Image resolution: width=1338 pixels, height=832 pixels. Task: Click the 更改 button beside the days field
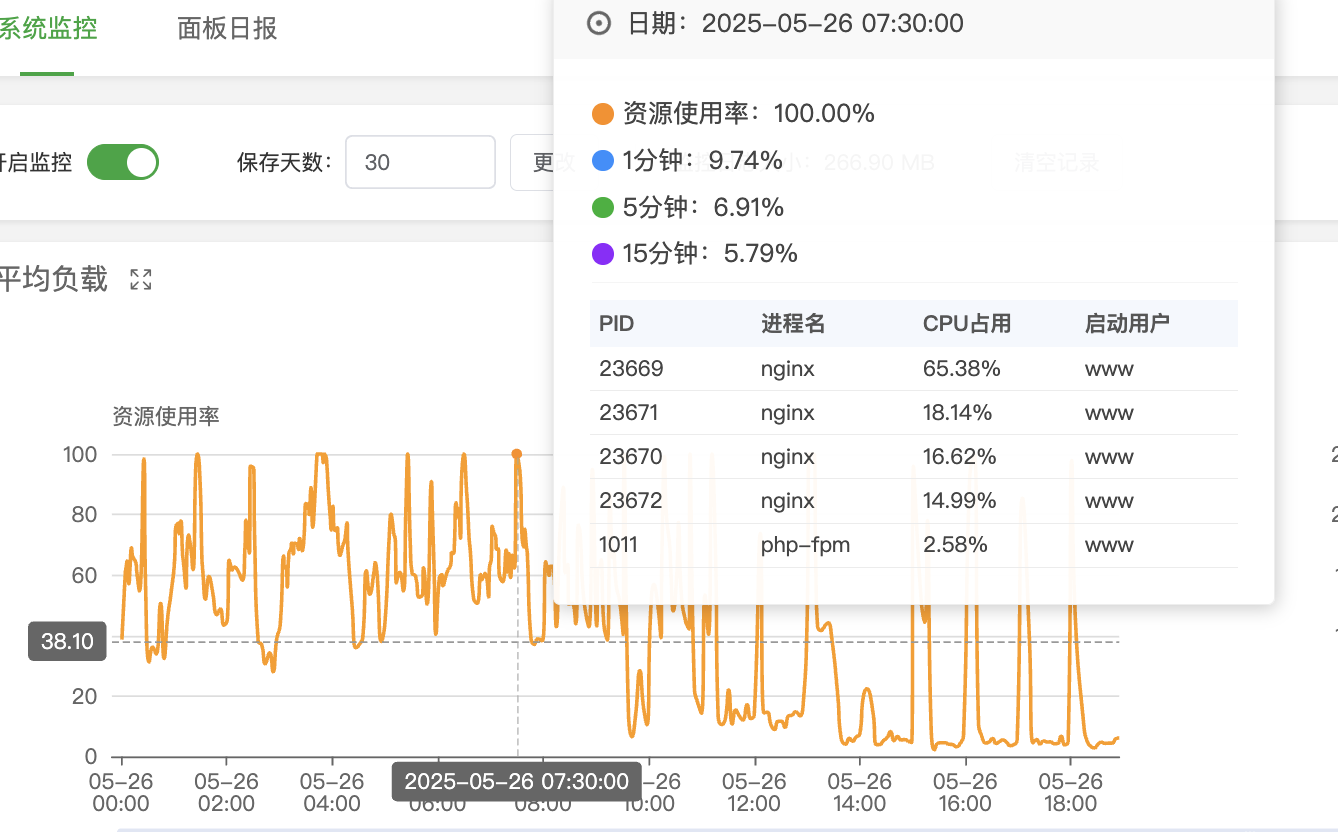543,162
